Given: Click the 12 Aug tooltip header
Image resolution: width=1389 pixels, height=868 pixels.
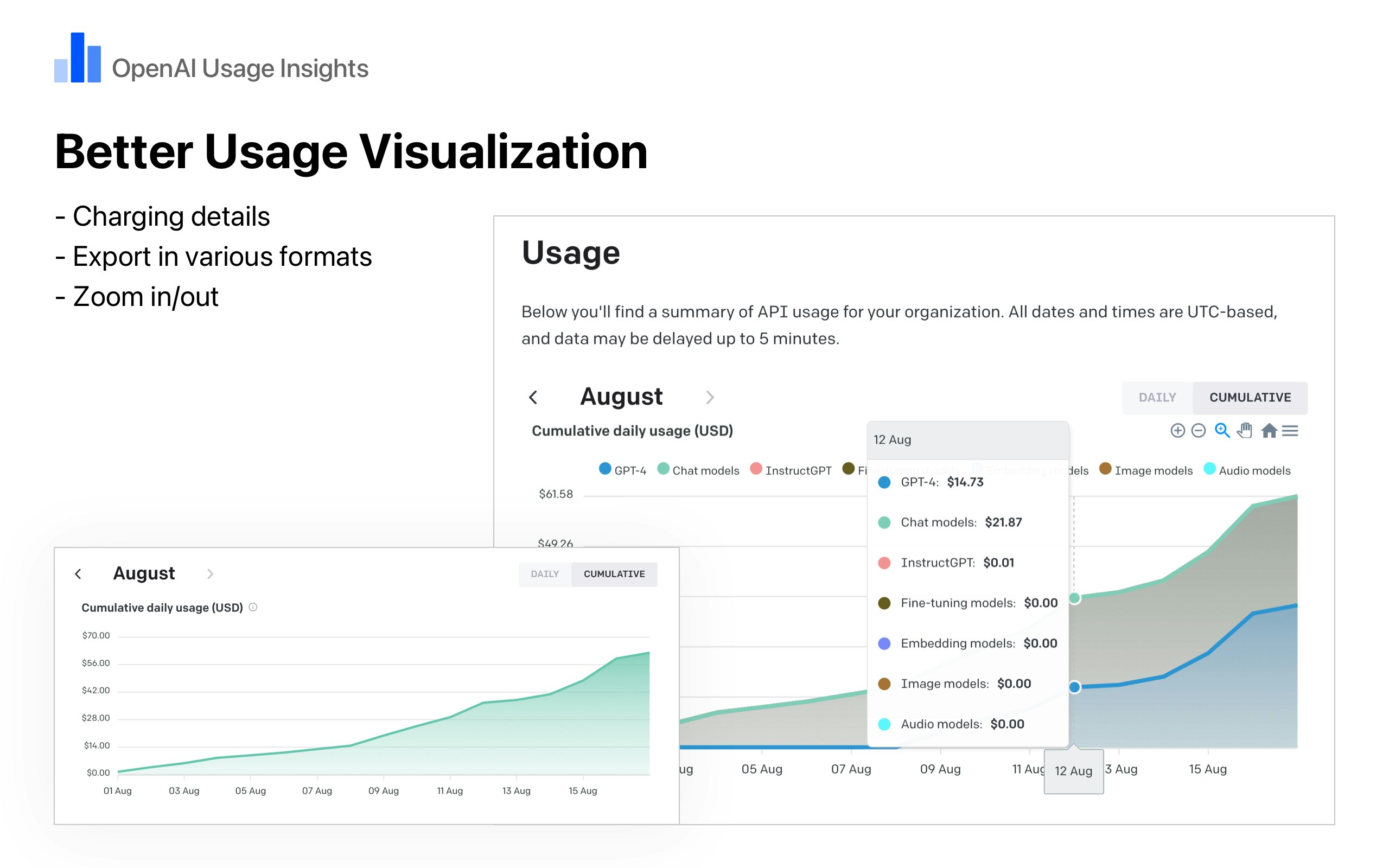Looking at the screenshot, I should (968, 440).
